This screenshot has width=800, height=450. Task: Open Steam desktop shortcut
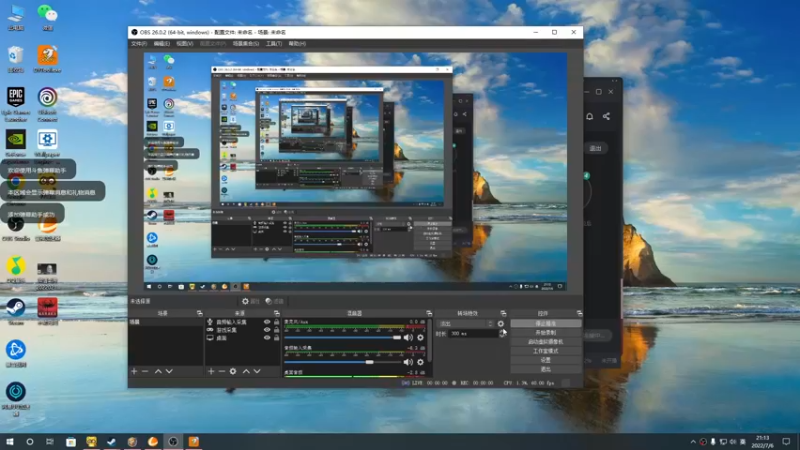(x=16, y=311)
